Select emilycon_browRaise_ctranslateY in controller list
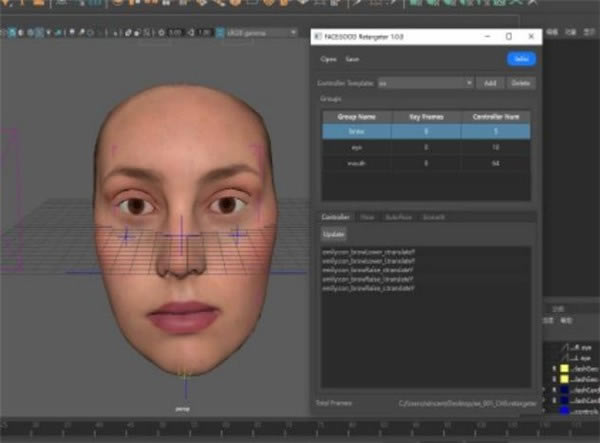Image resolution: width=600 pixels, height=443 pixels. pos(368,288)
